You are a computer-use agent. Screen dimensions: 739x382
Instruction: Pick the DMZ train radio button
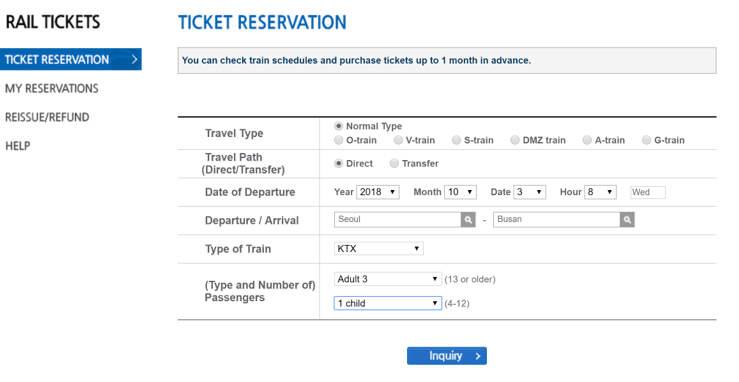click(515, 140)
